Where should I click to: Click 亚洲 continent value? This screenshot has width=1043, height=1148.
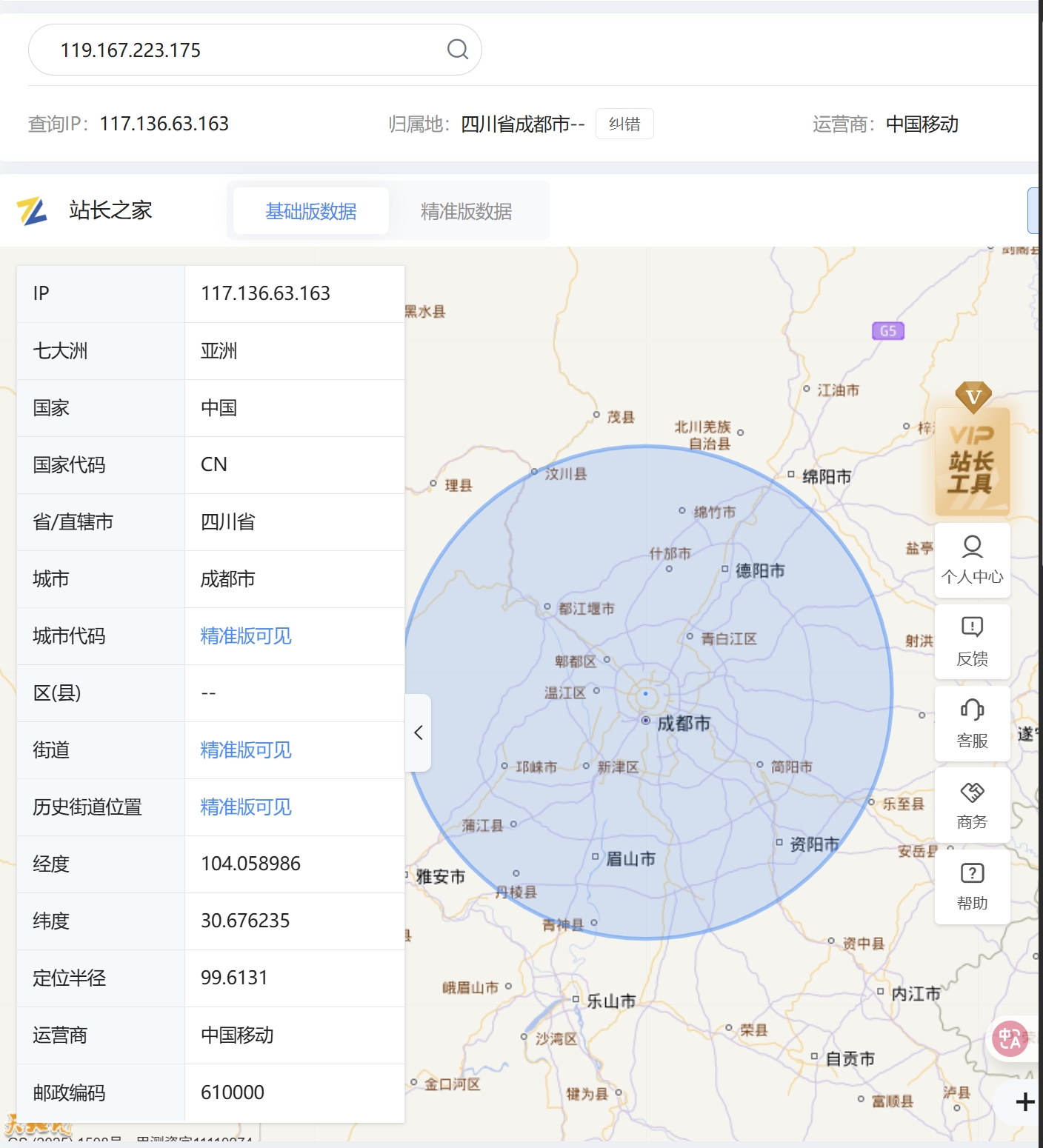(219, 351)
